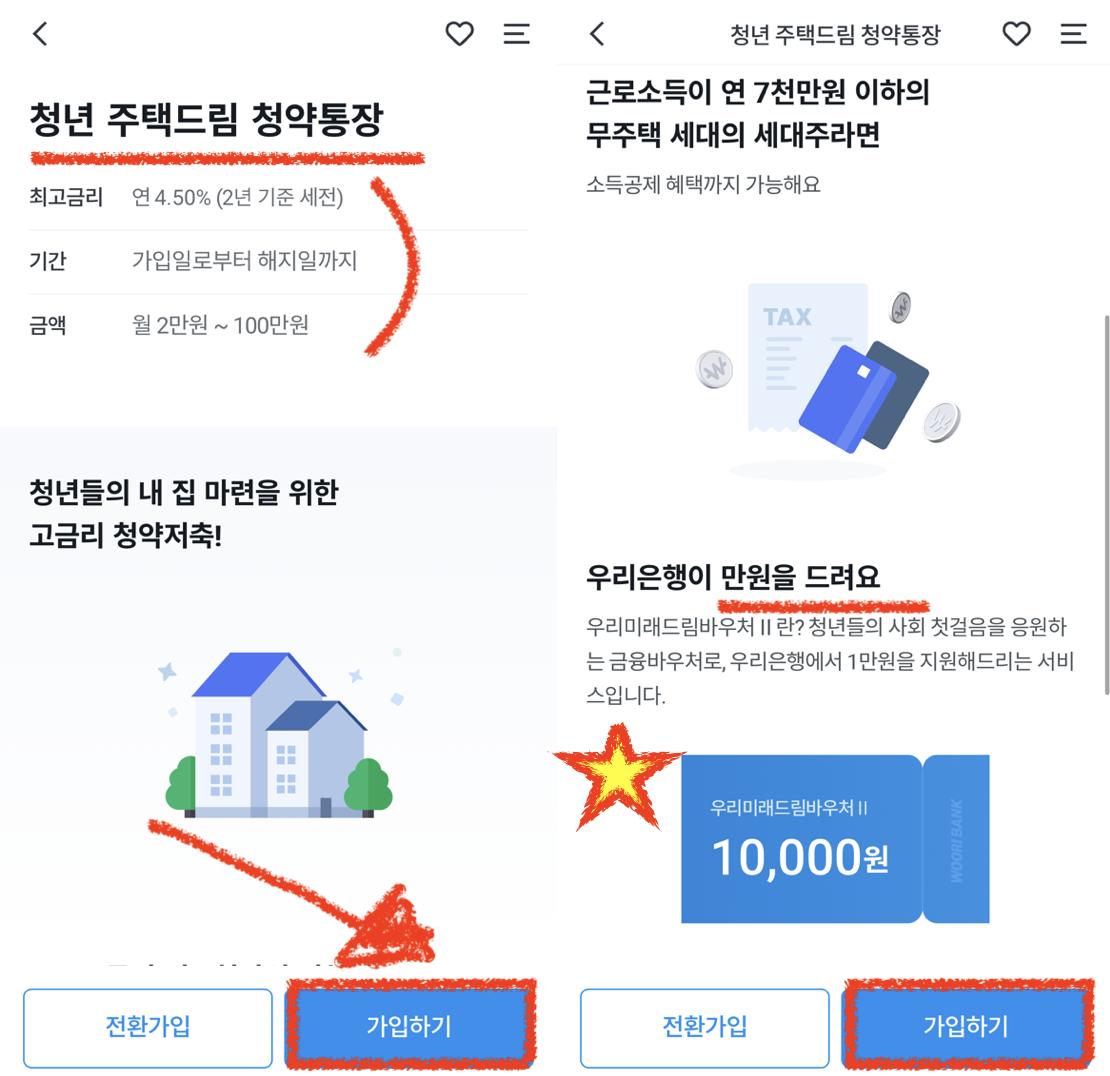This screenshot has height=1076, width=1110.
Task: Open the hamburger menu on left screen
Action: (x=517, y=33)
